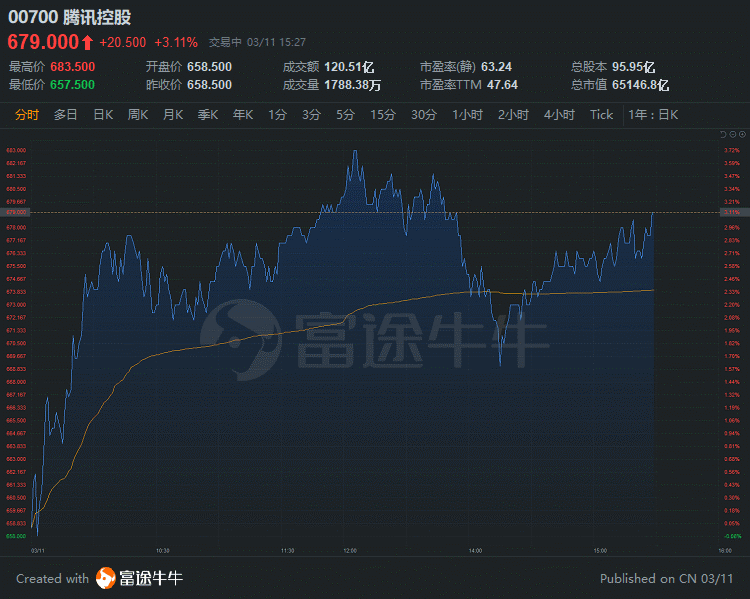Click the high price value 683.500
750x599 pixels.
tap(73, 67)
